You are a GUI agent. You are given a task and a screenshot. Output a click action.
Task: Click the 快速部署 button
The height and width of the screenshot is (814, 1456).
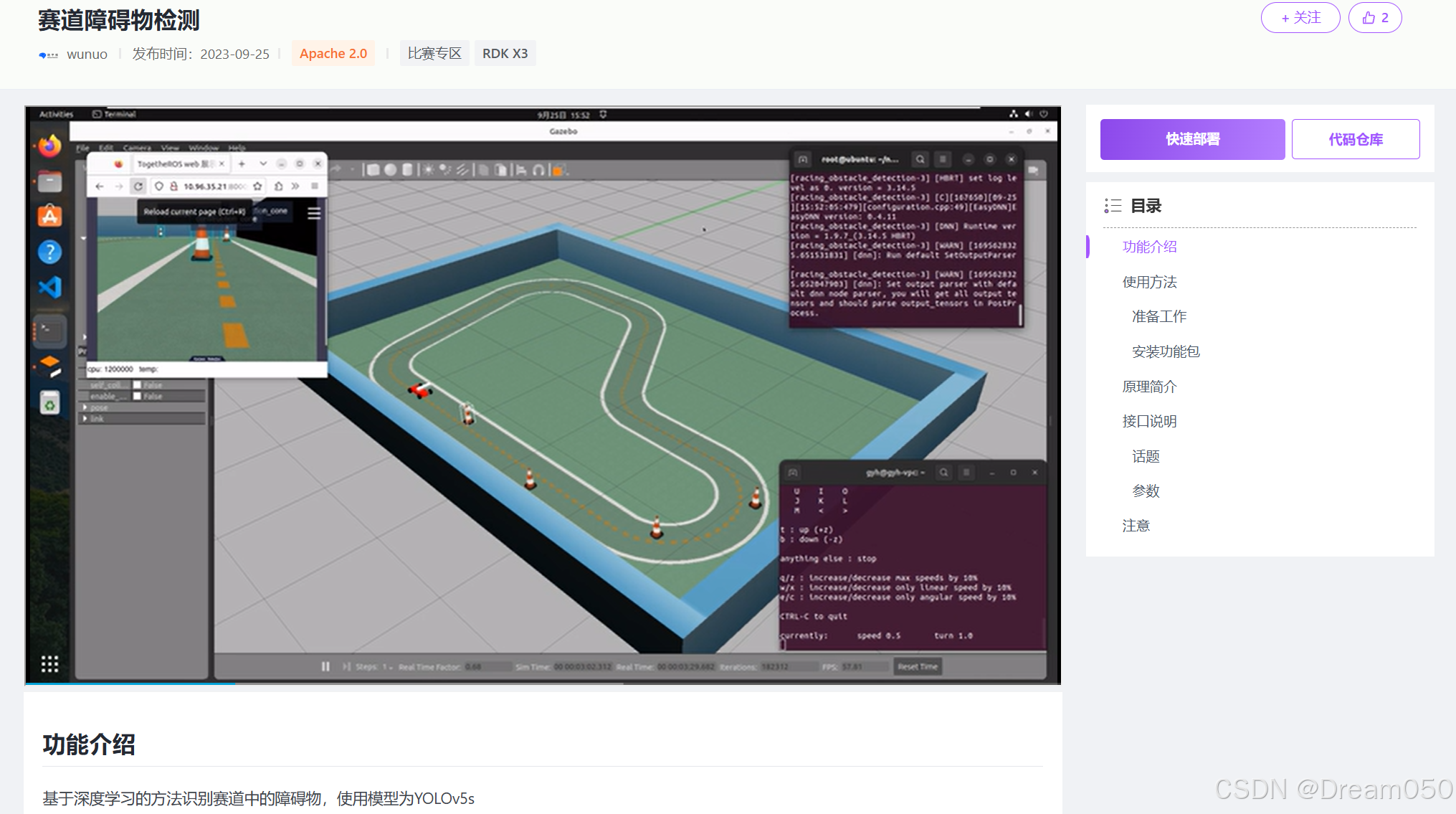pos(1192,139)
